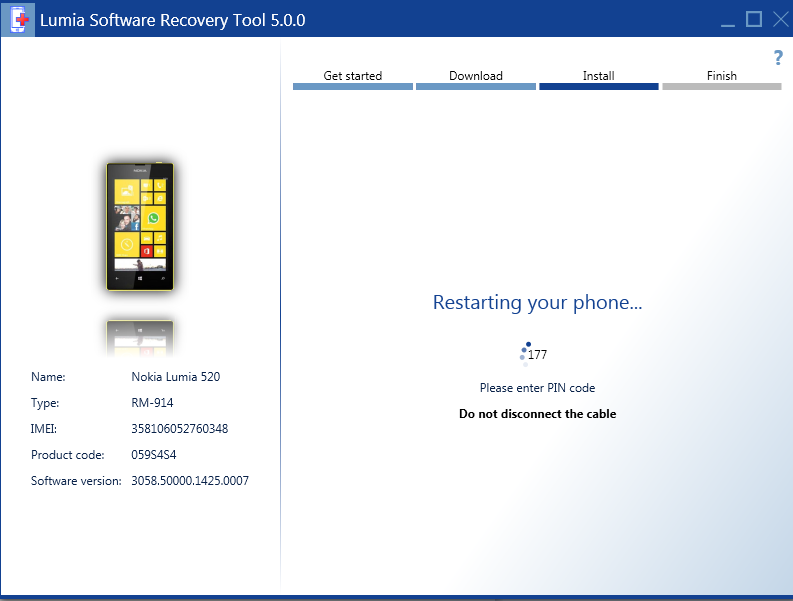Image resolution: width=793 pixels, height=601 pixels.
Task: Click the 'Restarting your phone...' heading
Action: pyautogui.click(x=537, y=302)
